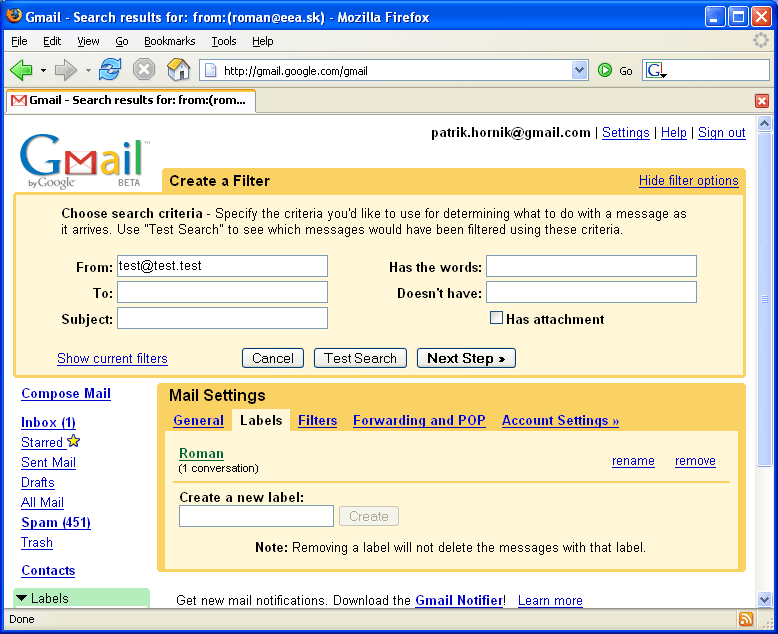Click the Subject input field
The height and width of the screenshot is (634, 778).
pos(222,318)
